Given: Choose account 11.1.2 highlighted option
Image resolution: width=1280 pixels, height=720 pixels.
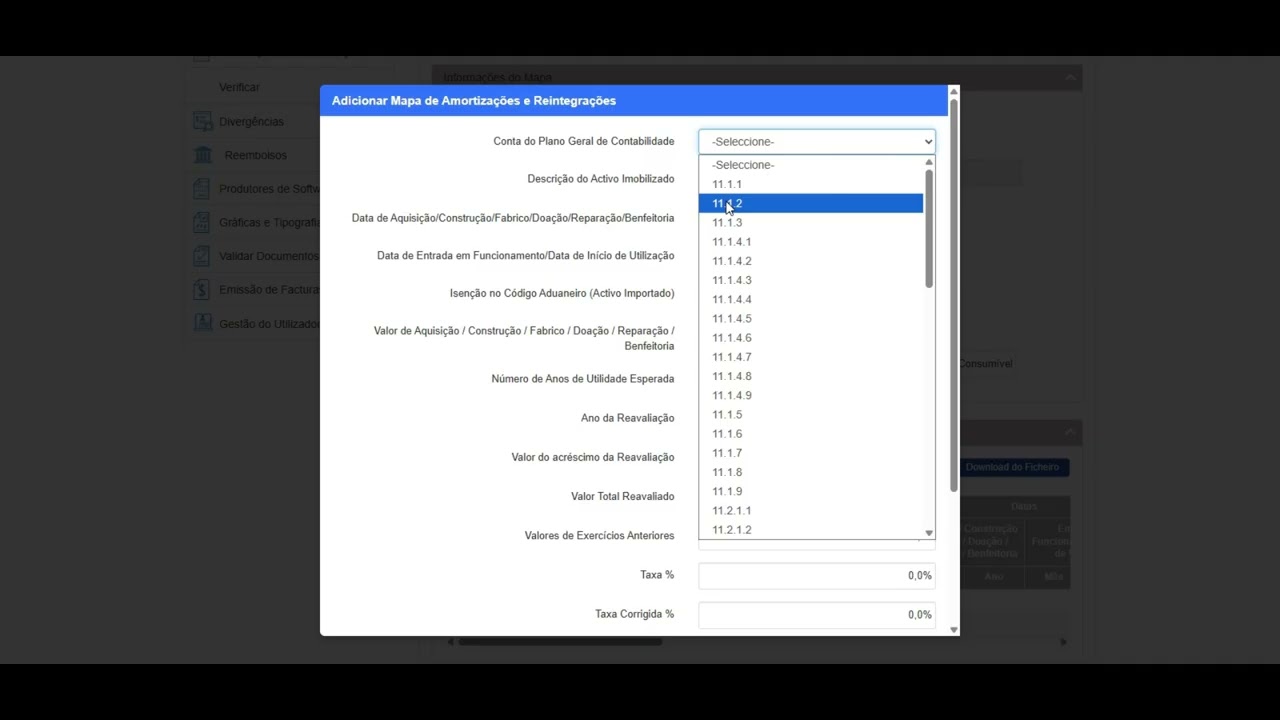Looking at the screenshot, I should point(810,203).
